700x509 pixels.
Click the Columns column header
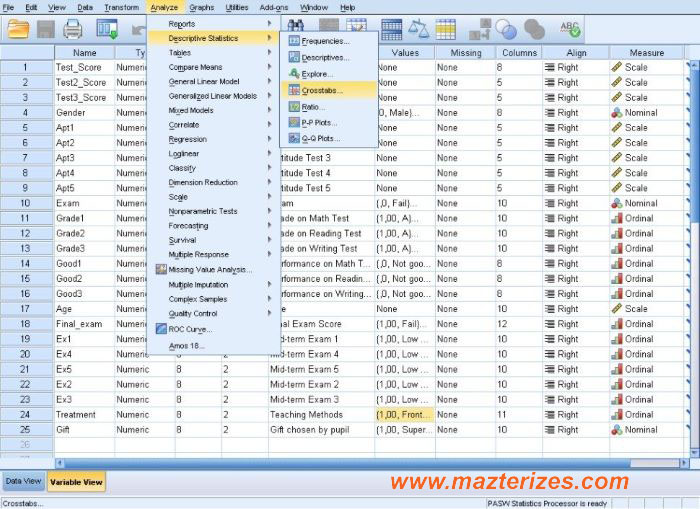click(x=519, y=53)
